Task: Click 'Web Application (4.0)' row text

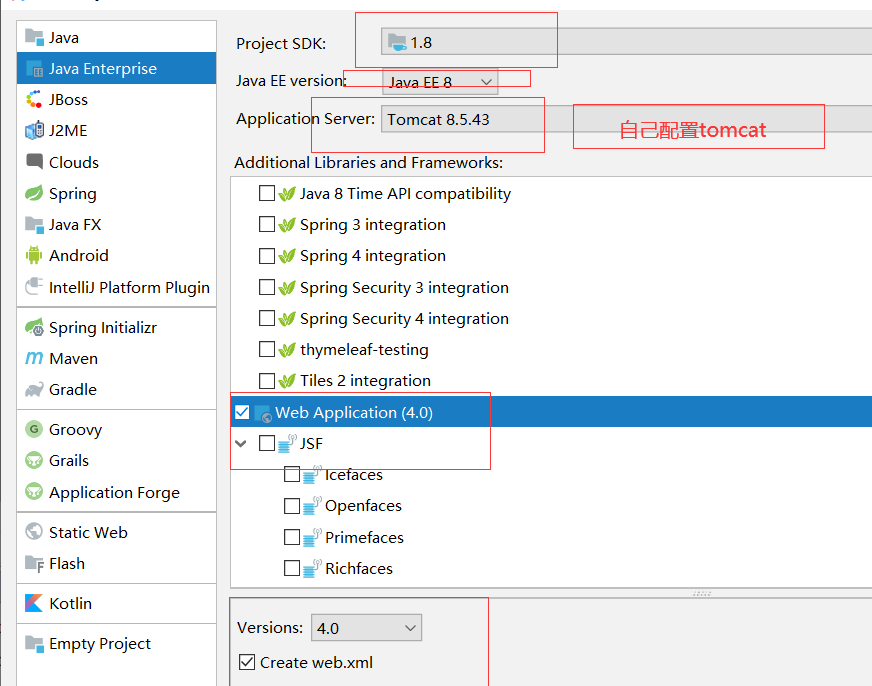Action: click(354, 412)
